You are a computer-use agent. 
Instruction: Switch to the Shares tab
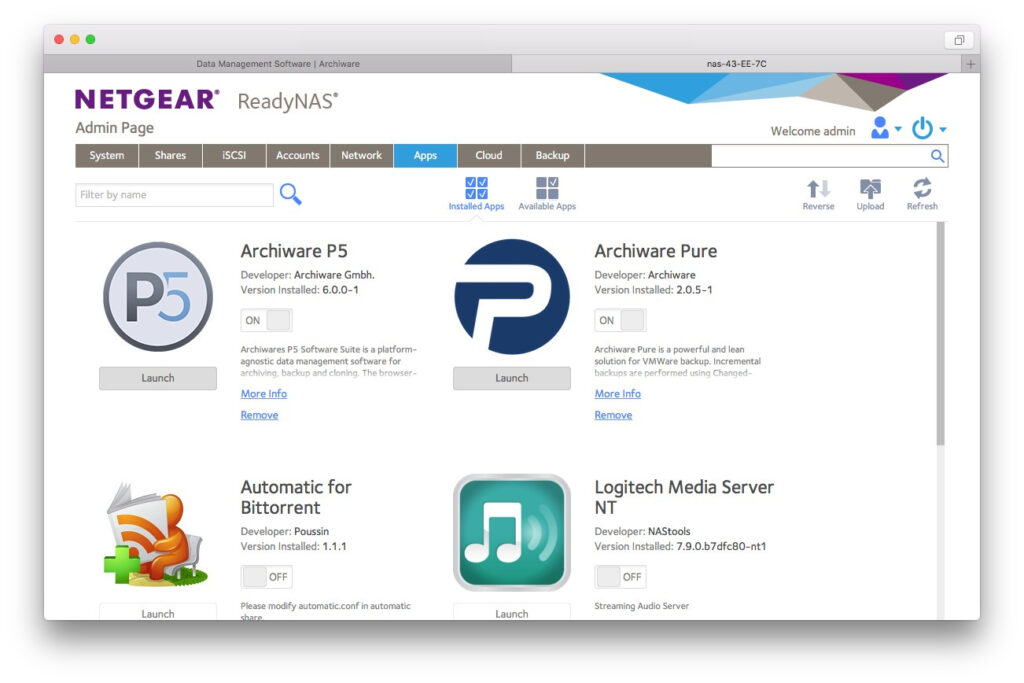tap(170, 156)
